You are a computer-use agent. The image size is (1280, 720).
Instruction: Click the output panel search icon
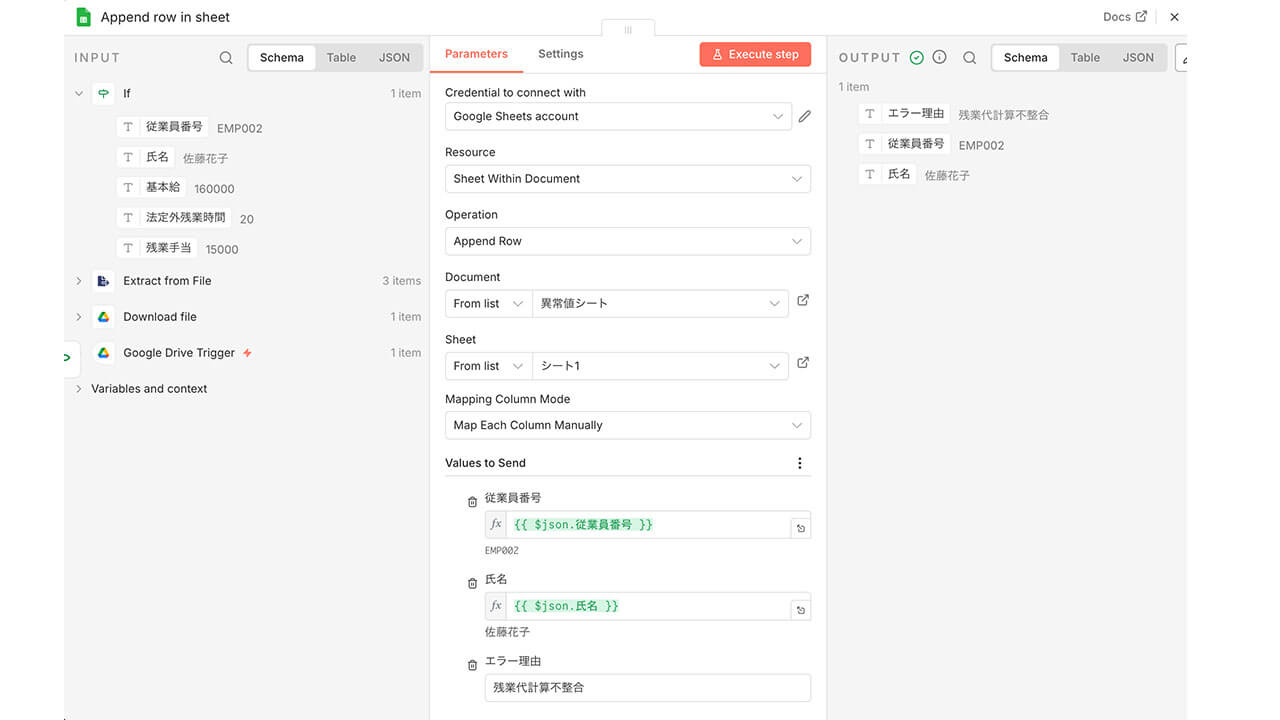(x=969, y=58)
